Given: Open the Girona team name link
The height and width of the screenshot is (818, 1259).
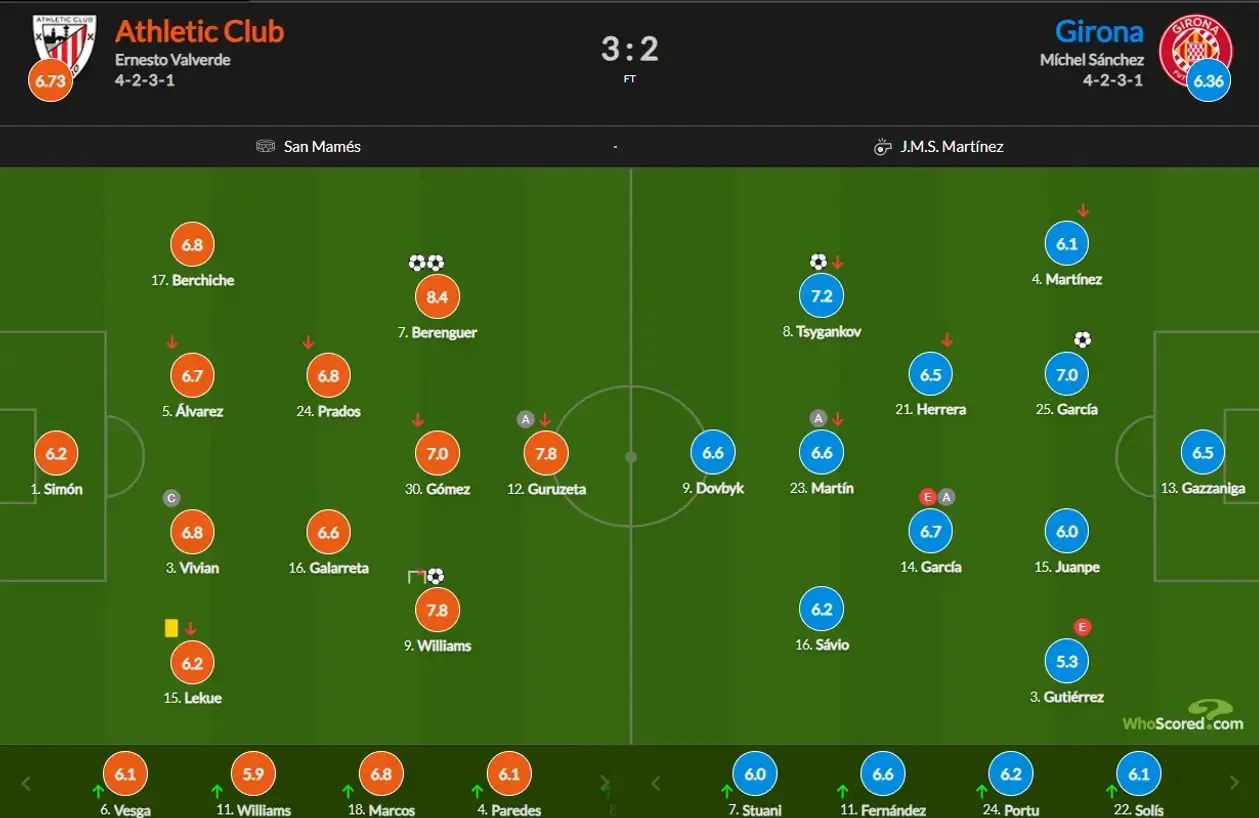Looking at the screenshot, I should (x=1099, y=31).
